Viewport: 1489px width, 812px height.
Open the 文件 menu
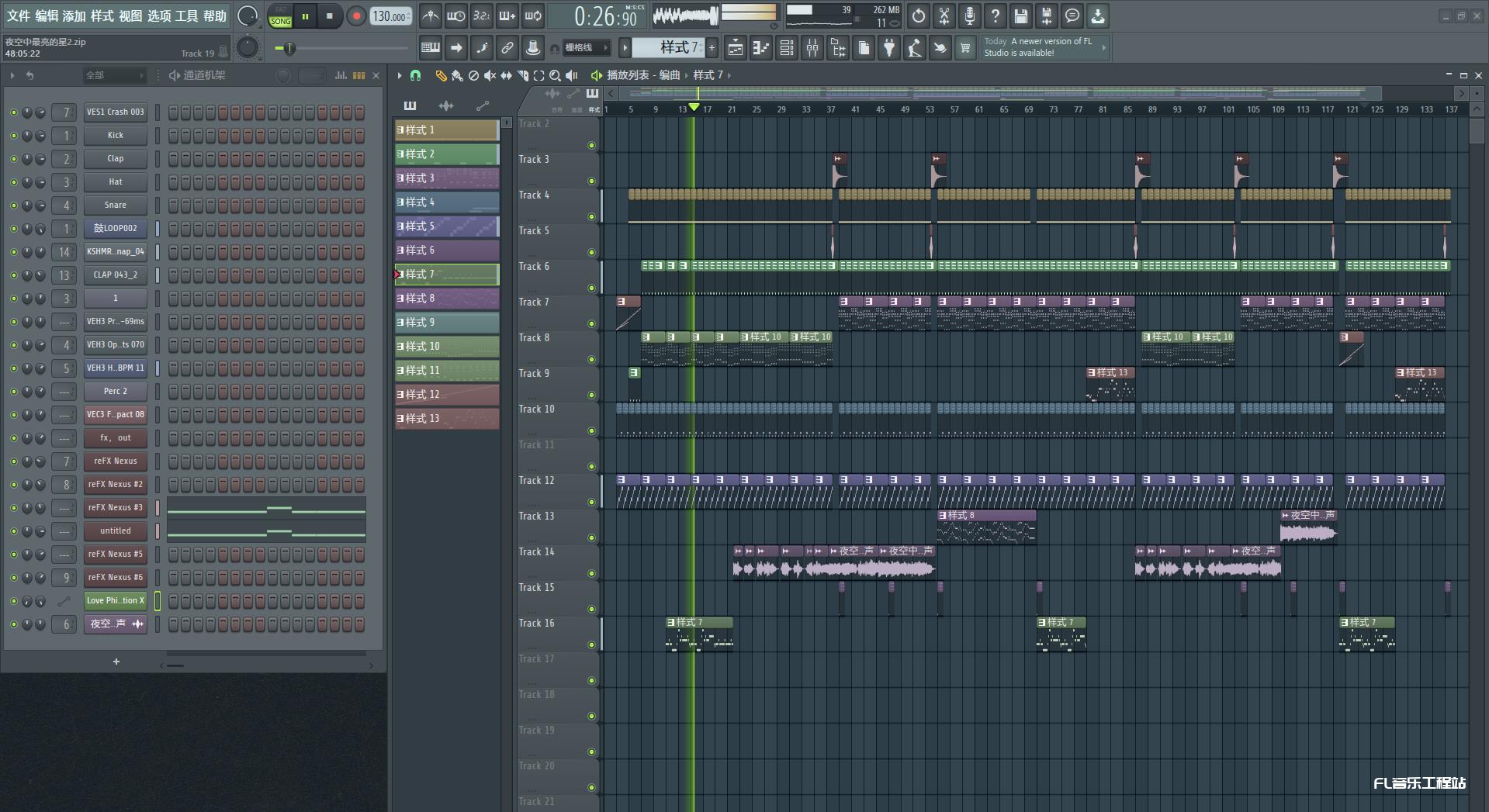(18, 16)
